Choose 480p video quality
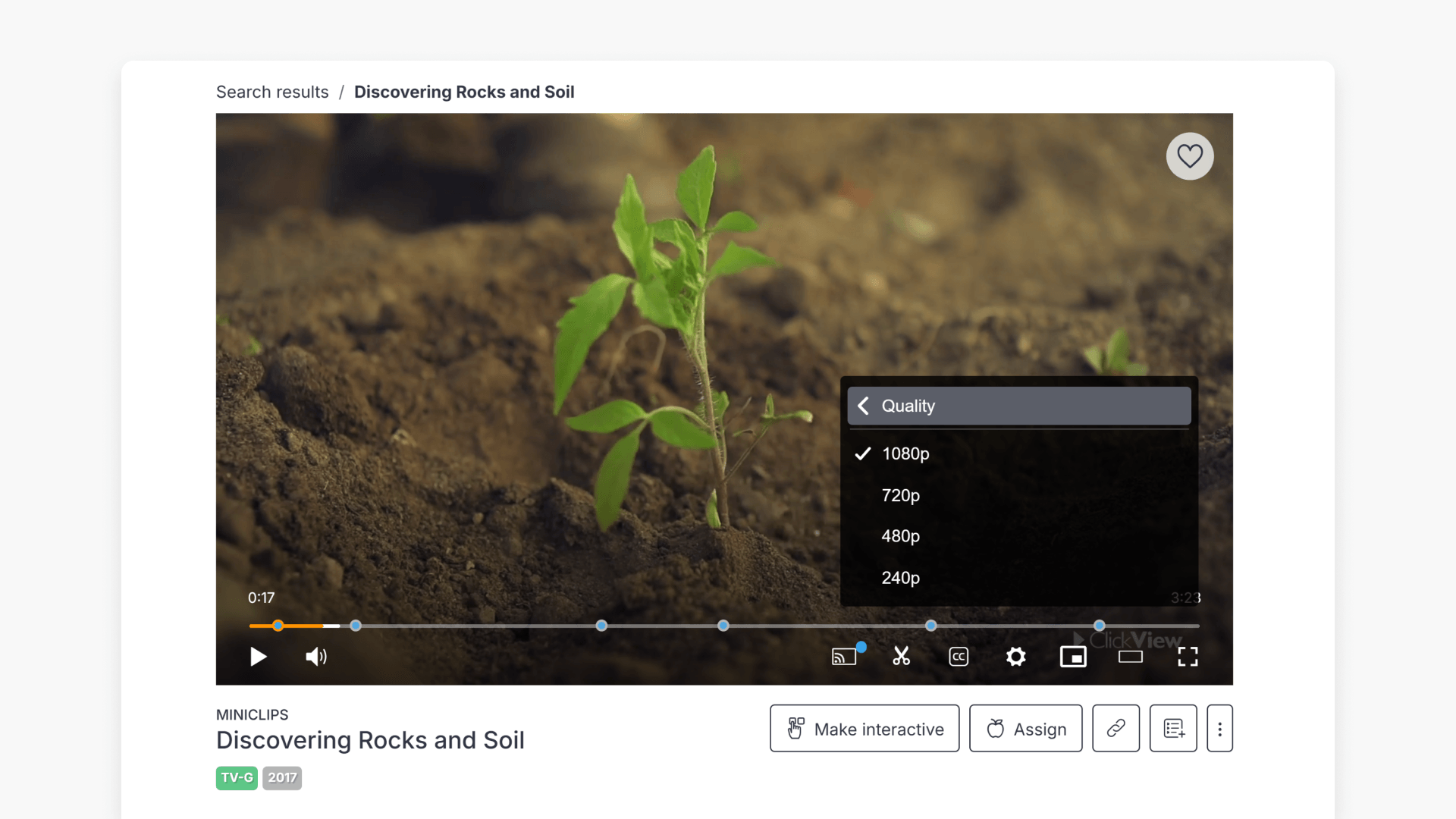 tap(900, 536)
